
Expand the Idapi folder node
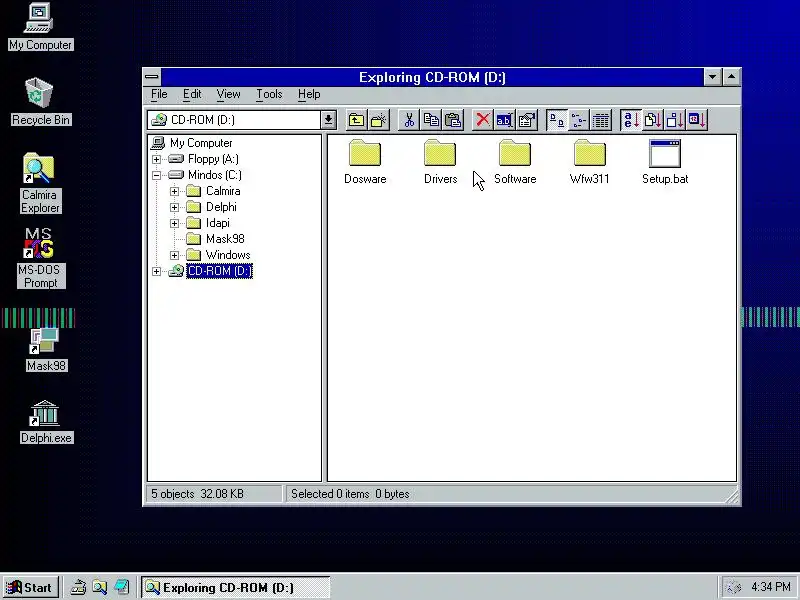pyautogui.click(x=174, y=223)
